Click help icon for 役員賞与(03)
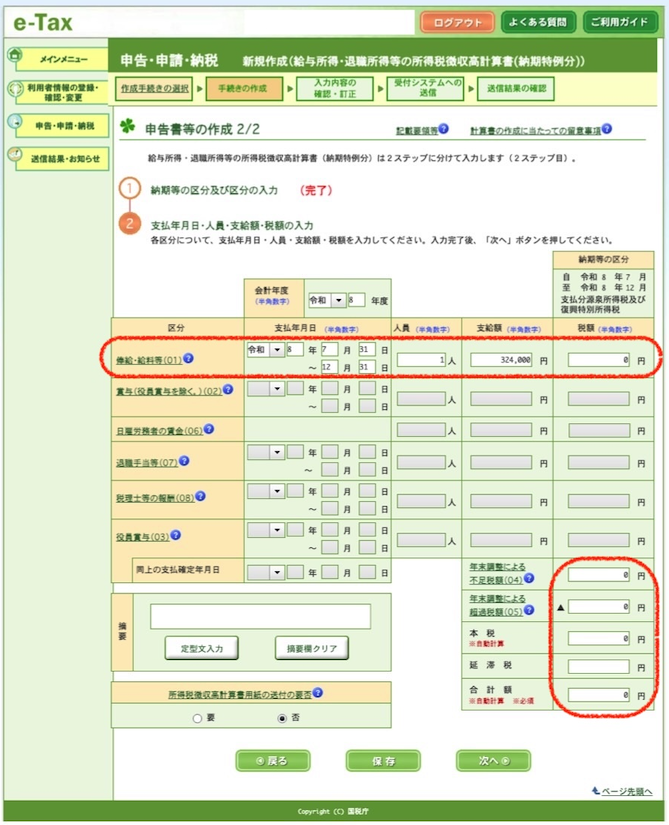 pyautogui.click(x=176, y=535)
